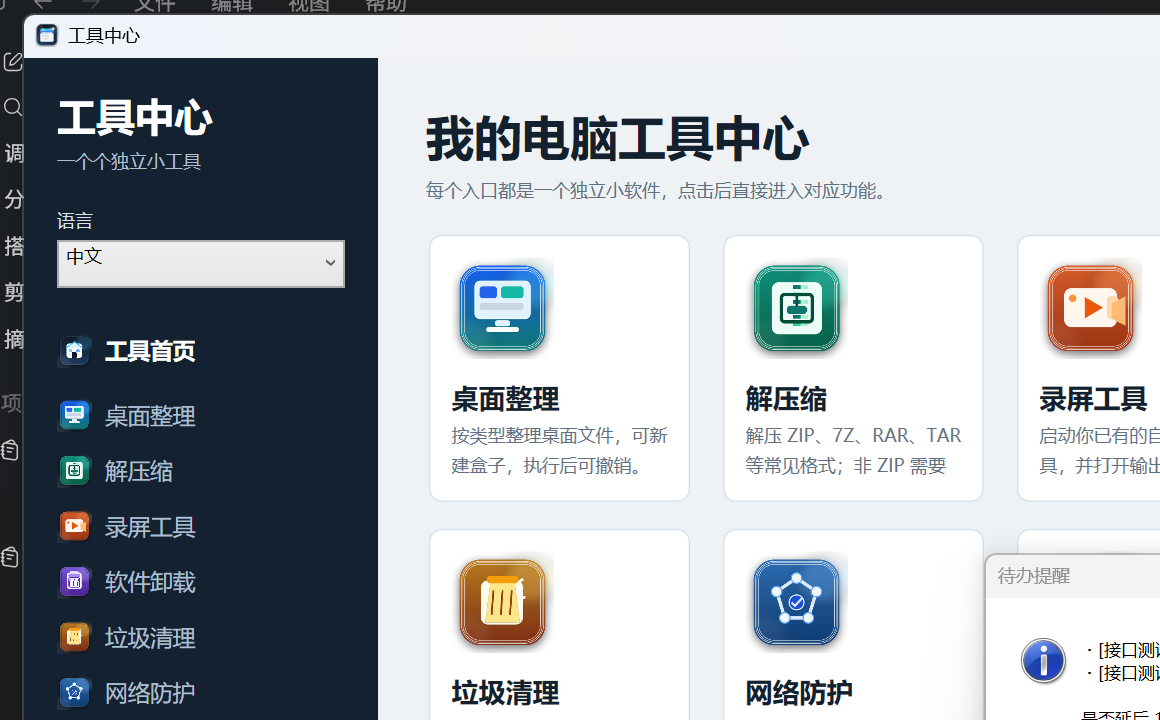Image resolution: width=1160 pixels, height=720 pixels.
Task: Open the 软件卸载 sidebar icon
Action: [74, 582]
